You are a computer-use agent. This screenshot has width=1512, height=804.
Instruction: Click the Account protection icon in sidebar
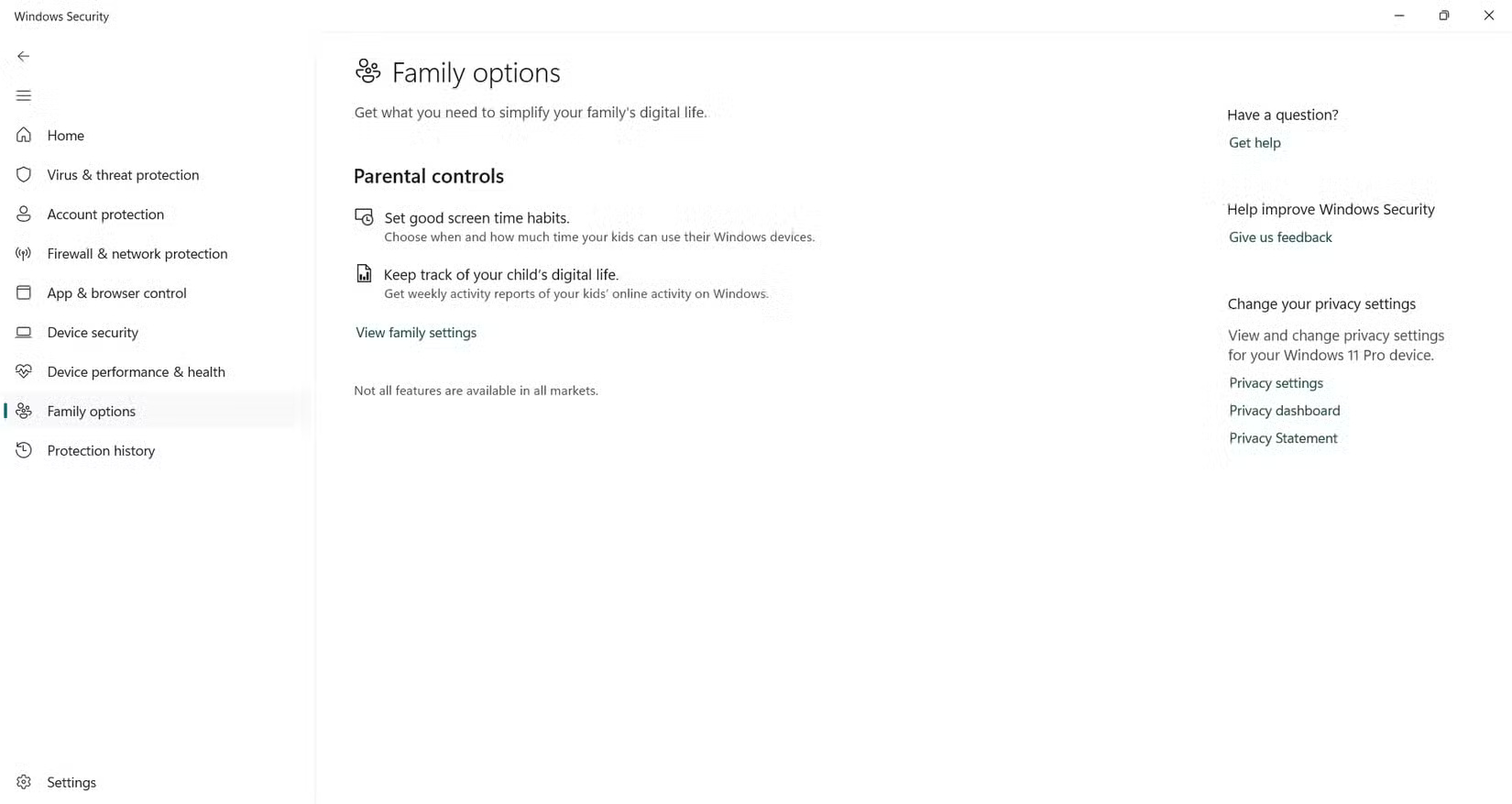pyautogui.click(x=23, y=214)
